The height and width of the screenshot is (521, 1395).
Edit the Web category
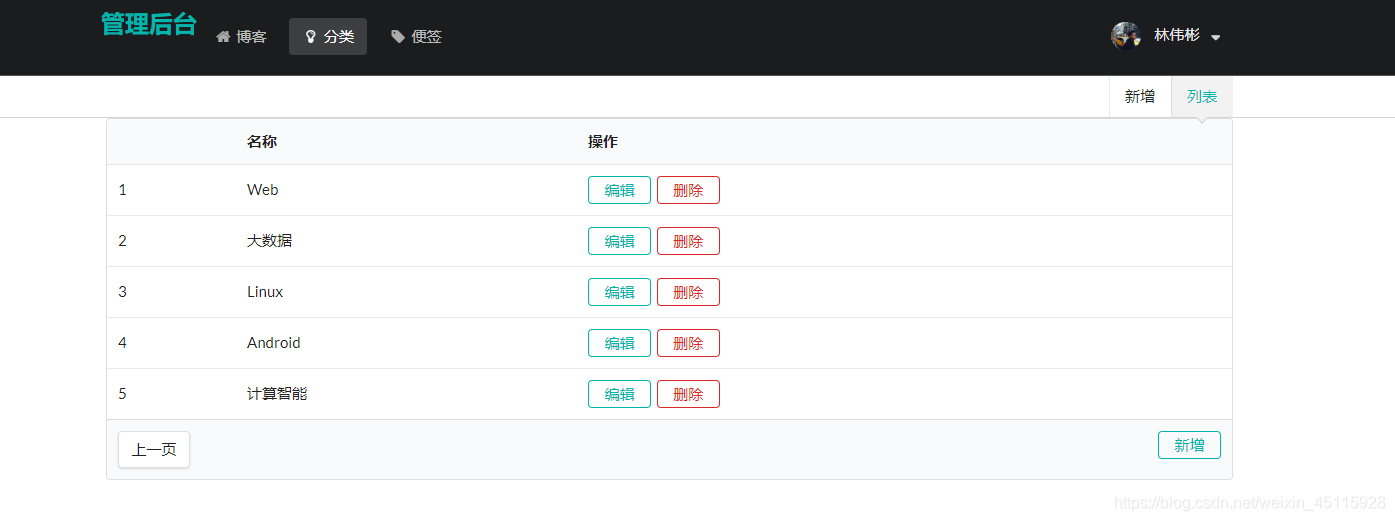click(619, 190)
